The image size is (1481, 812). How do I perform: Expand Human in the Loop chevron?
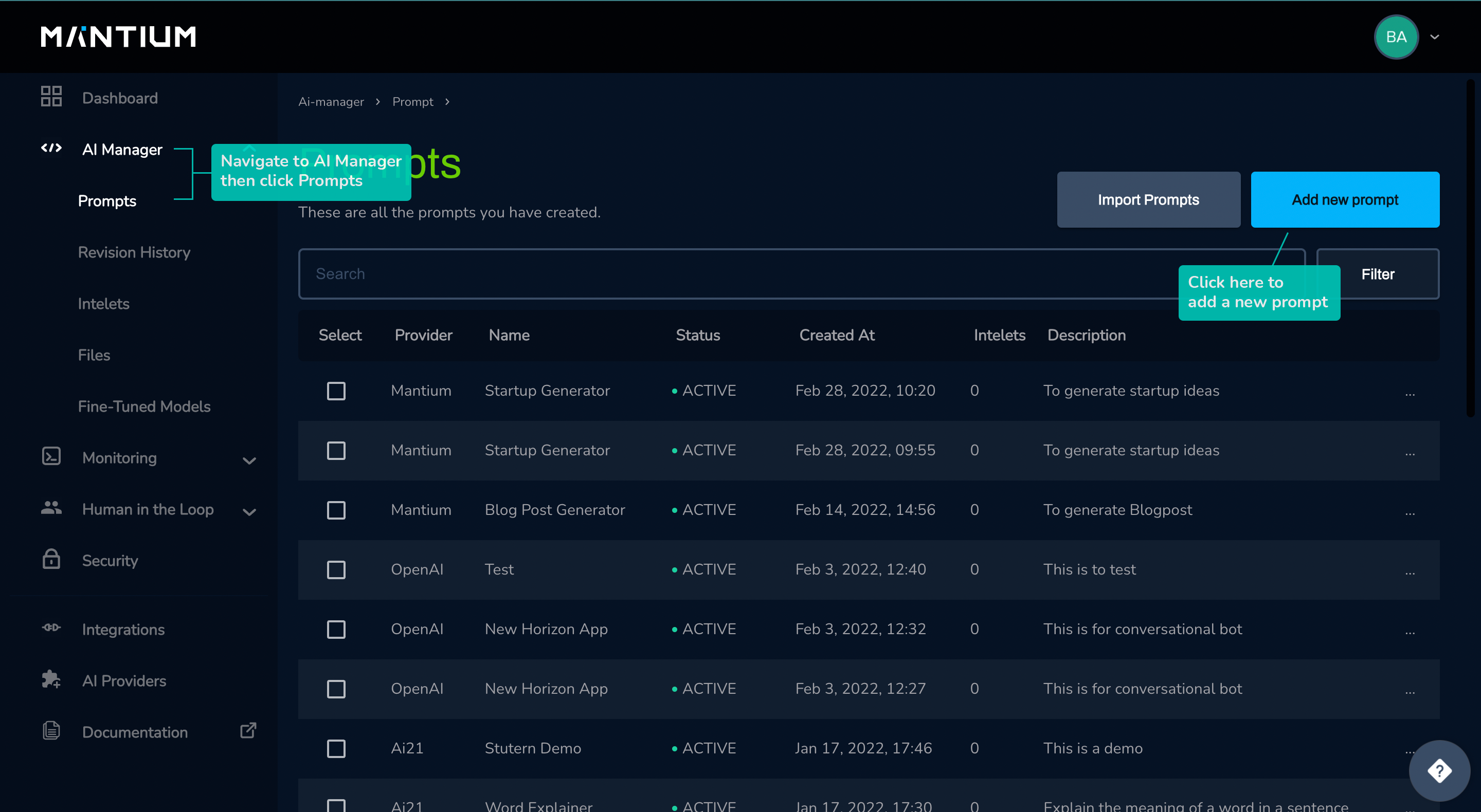pos(249,512)
